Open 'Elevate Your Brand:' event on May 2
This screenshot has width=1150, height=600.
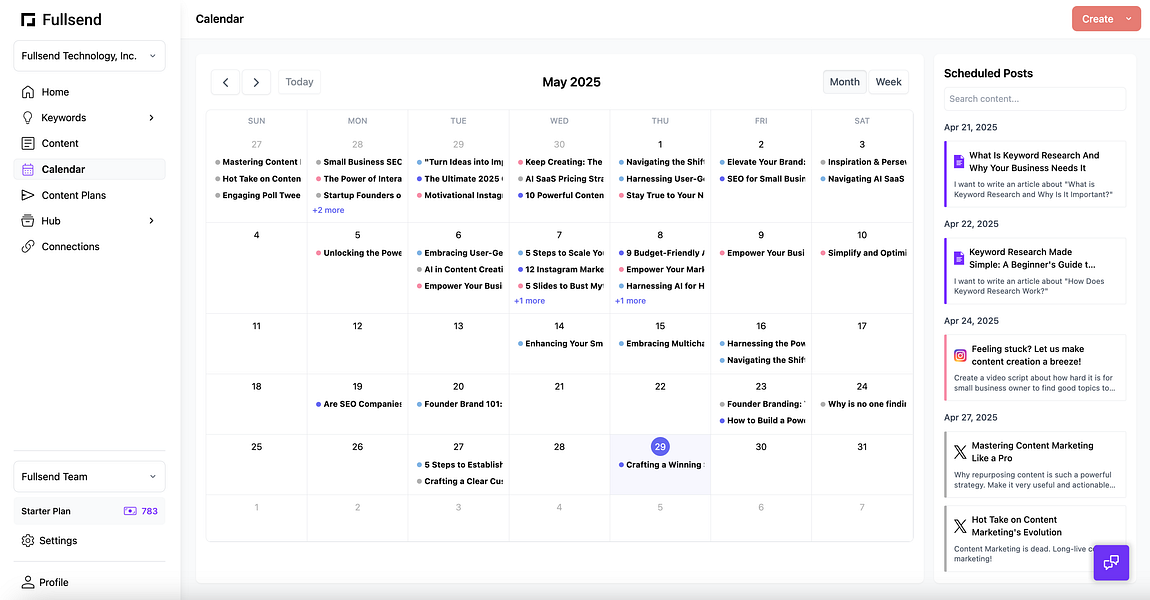pyautogui.click(x=761, y=162)
